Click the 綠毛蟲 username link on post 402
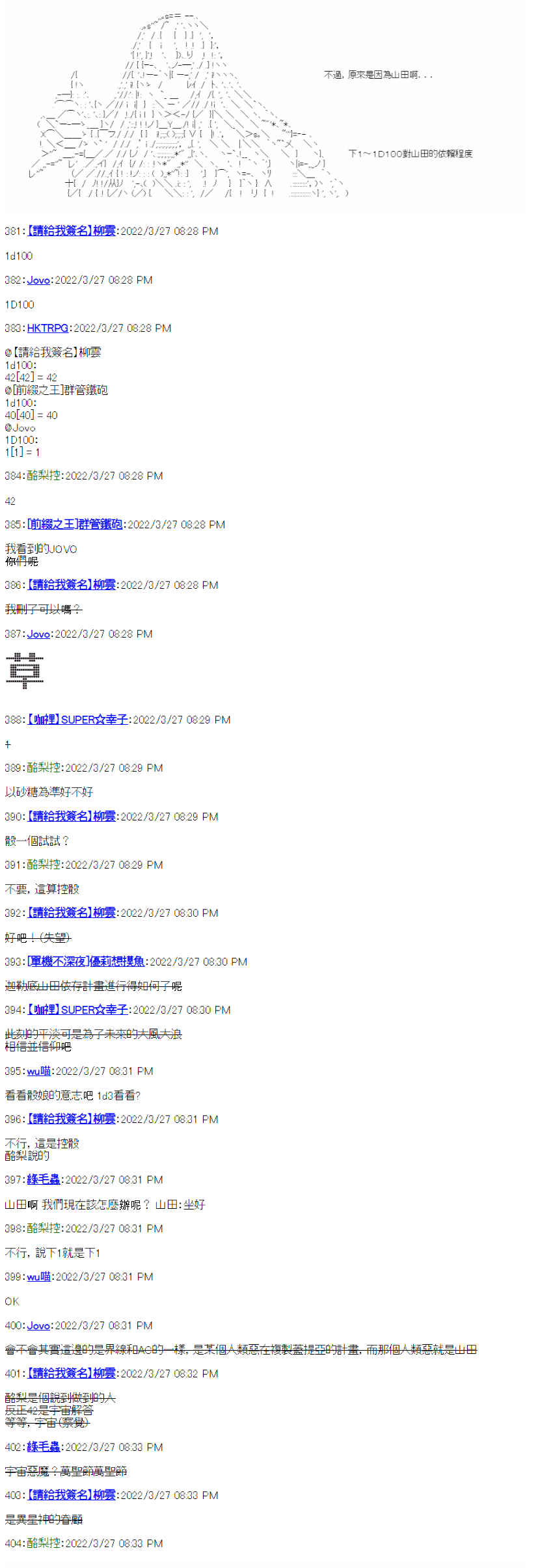This screenshot has height=1568, width=540. point(44,1447)
